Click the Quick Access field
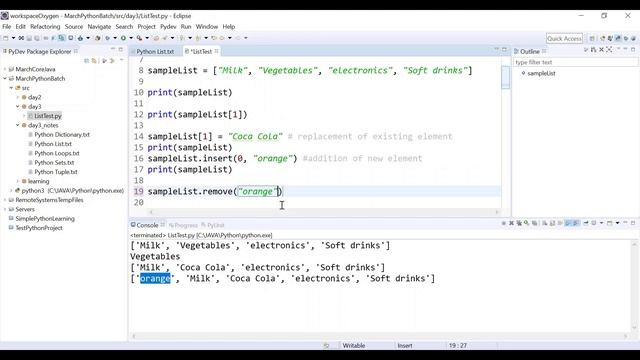Image resolution: width=640 pixels, height=360 pixels. [x=564, y=38]
